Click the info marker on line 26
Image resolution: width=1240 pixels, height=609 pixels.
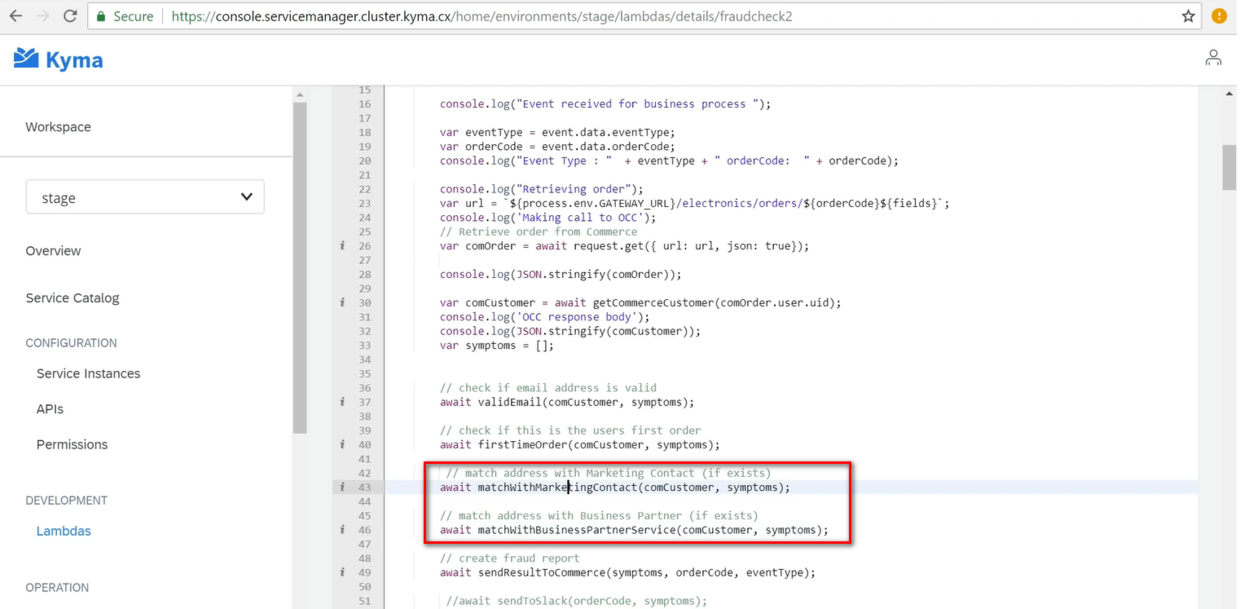click(x=342, y=246)
